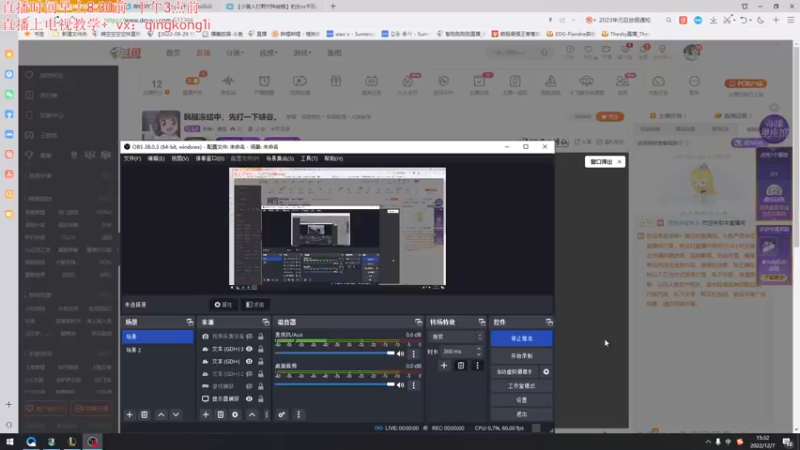This screenshot has width=800, height=450.
Task: Open advanced audio properties gears icon in mixer
Action: coord(282,415)
